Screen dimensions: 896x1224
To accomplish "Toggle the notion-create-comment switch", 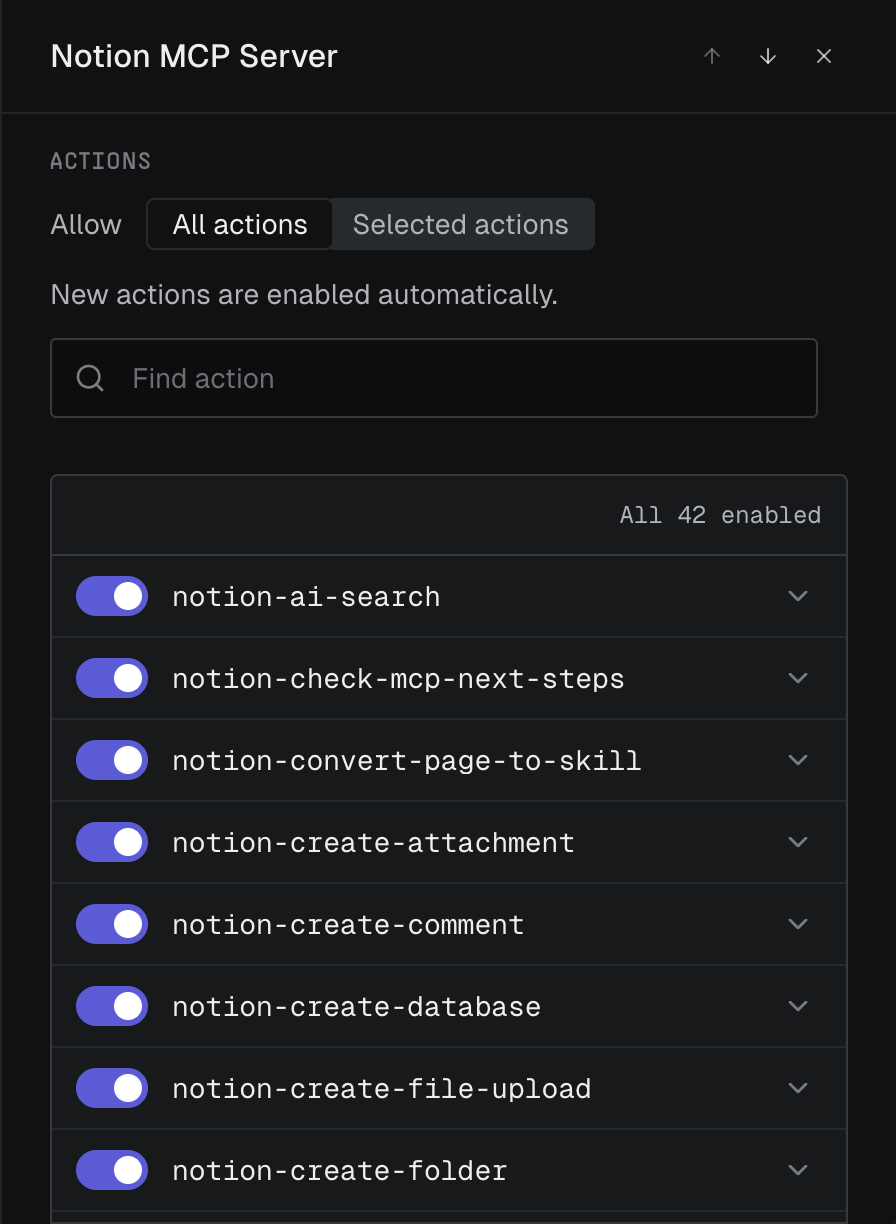I will click(112, 924).
